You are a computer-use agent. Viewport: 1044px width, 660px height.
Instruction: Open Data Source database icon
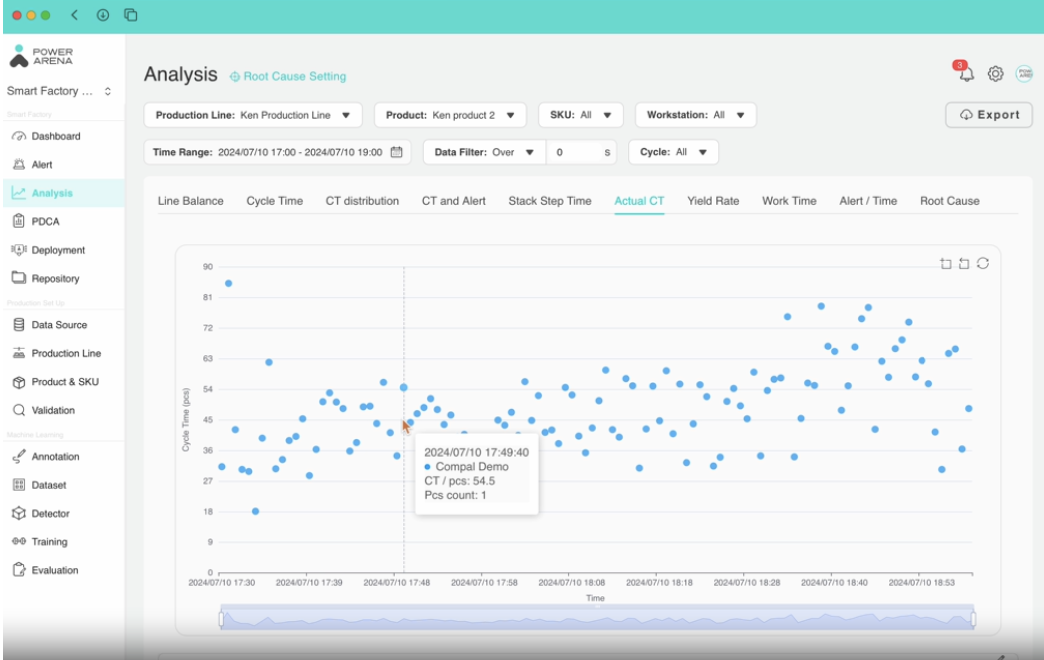(x=19, y=324)
